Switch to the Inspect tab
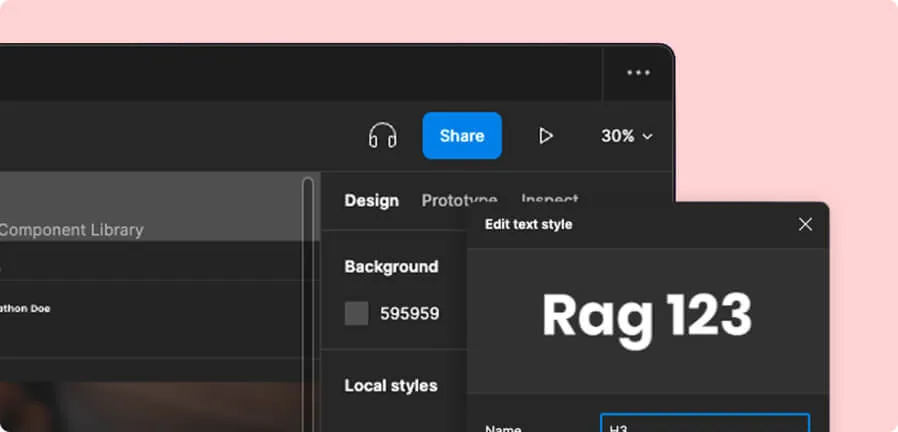The height and width of the screenshot is (432, 898). coord(549,198)
